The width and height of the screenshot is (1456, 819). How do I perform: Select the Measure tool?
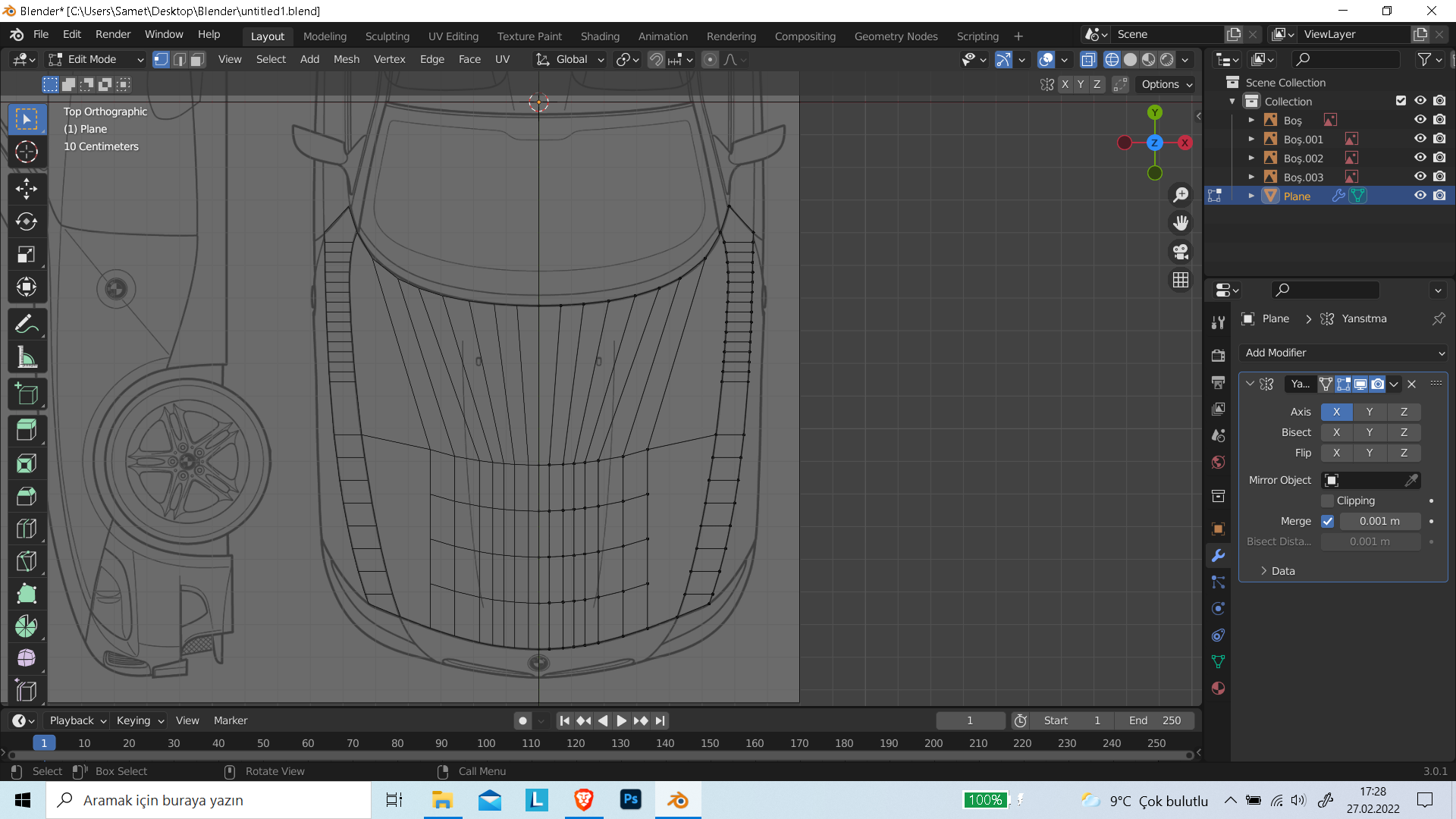point(27,358)
